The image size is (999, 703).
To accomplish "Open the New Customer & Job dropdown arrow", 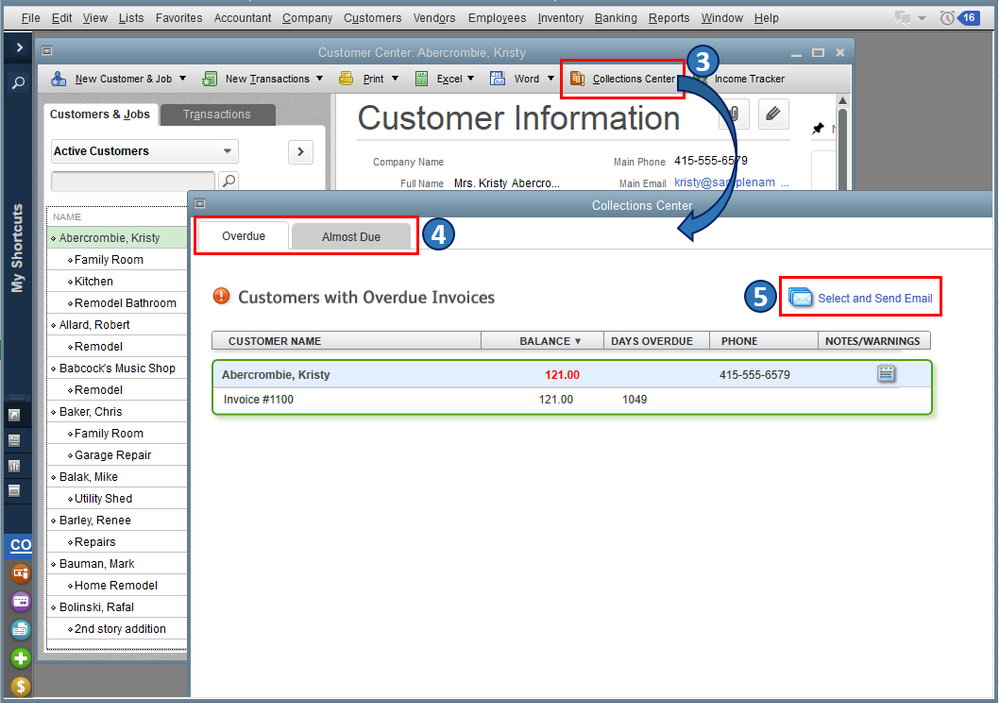I will [x=182, y=78].
